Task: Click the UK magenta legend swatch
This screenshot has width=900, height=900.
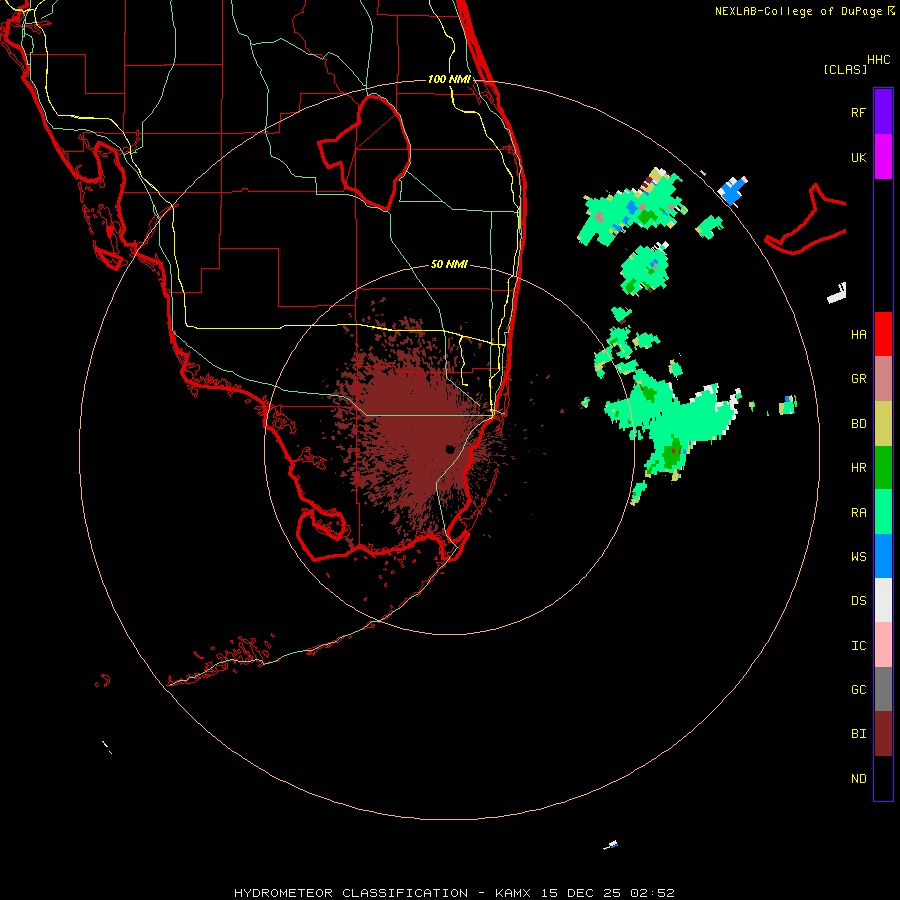Action: pyautogui.click(x=883, y=157)
